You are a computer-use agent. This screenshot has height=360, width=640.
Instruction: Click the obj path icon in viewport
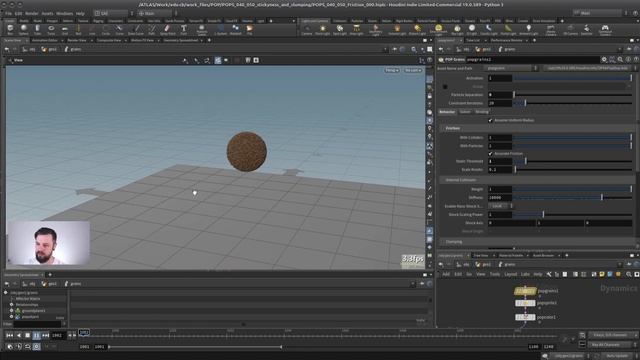25,49
